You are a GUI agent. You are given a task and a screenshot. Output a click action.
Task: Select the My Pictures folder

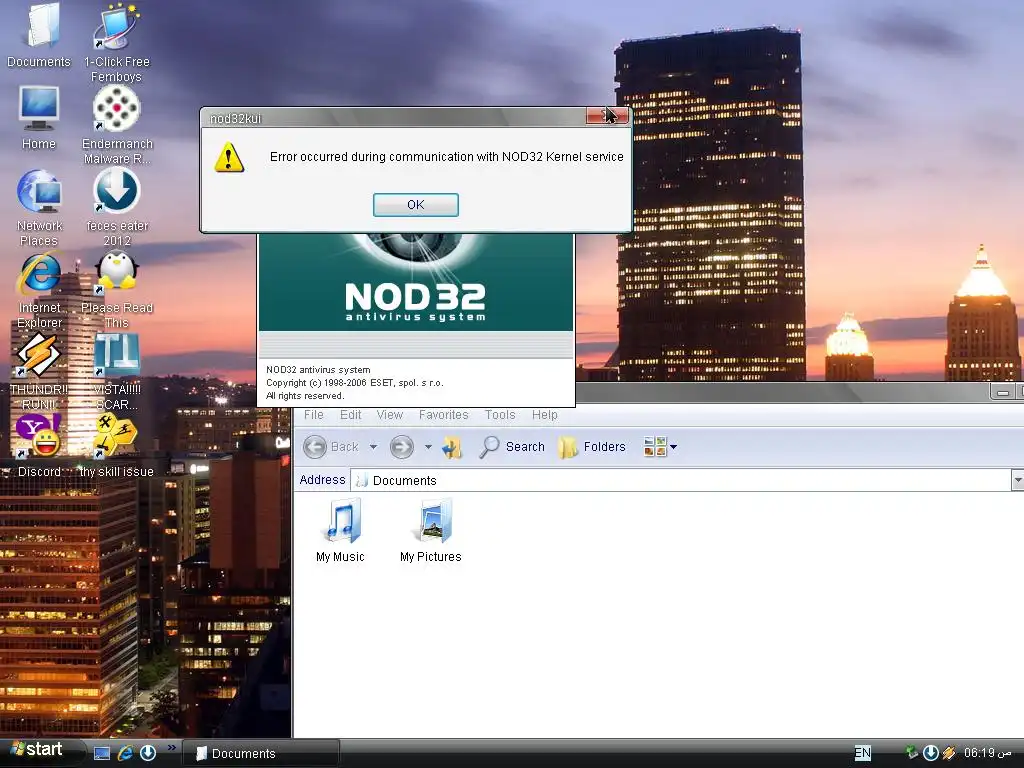point(431,531)
